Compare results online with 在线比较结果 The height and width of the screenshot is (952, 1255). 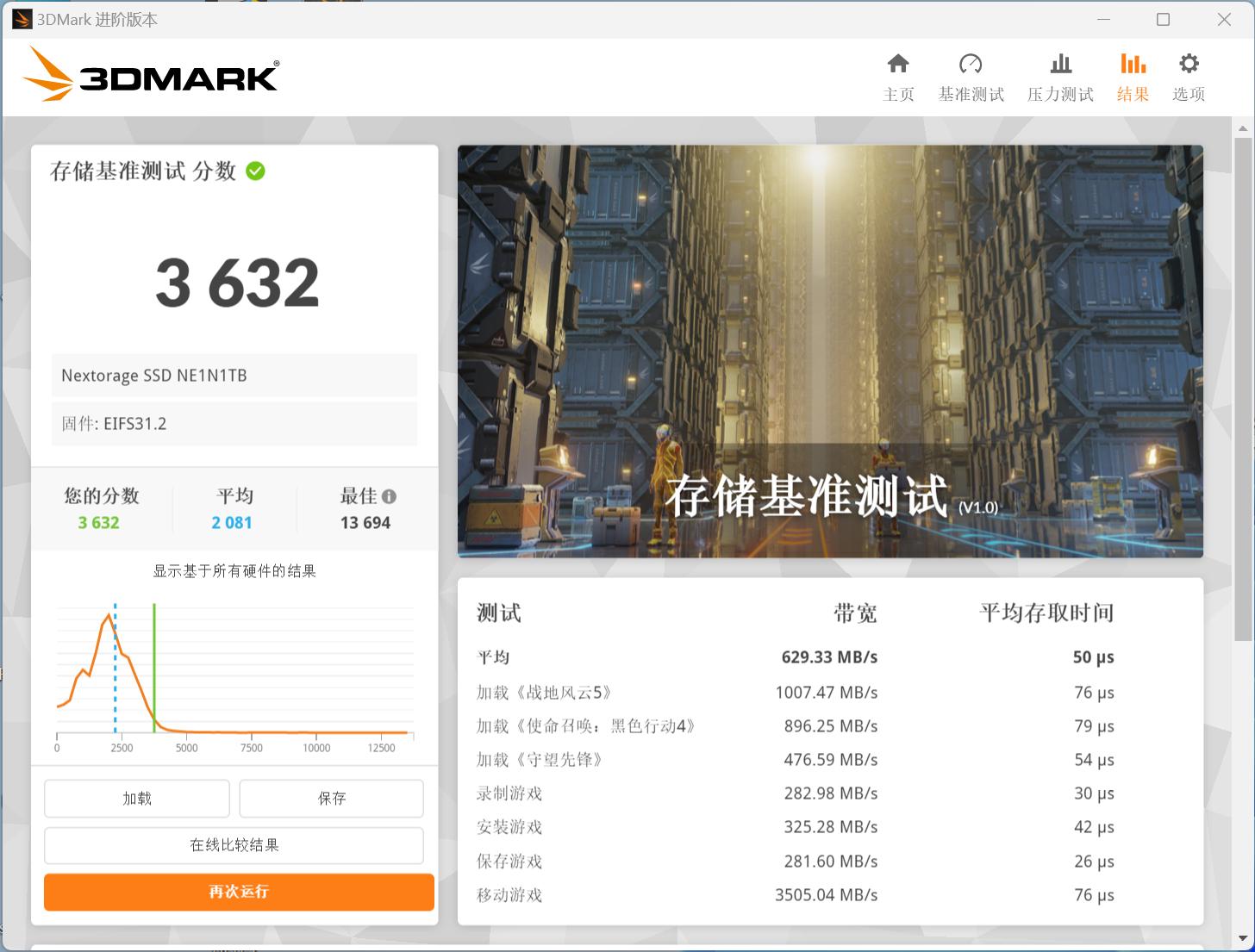pos(234,845)
